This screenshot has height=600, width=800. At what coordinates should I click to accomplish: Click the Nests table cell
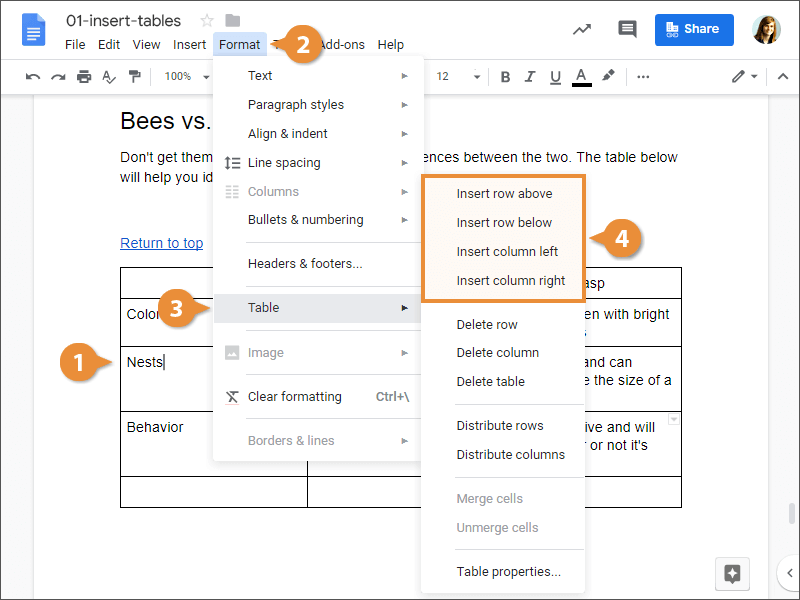(167, 379)
